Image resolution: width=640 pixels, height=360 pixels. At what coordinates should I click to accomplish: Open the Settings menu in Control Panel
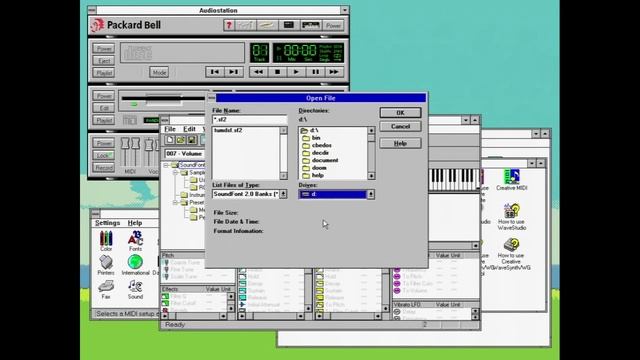[x=107, y=223]
